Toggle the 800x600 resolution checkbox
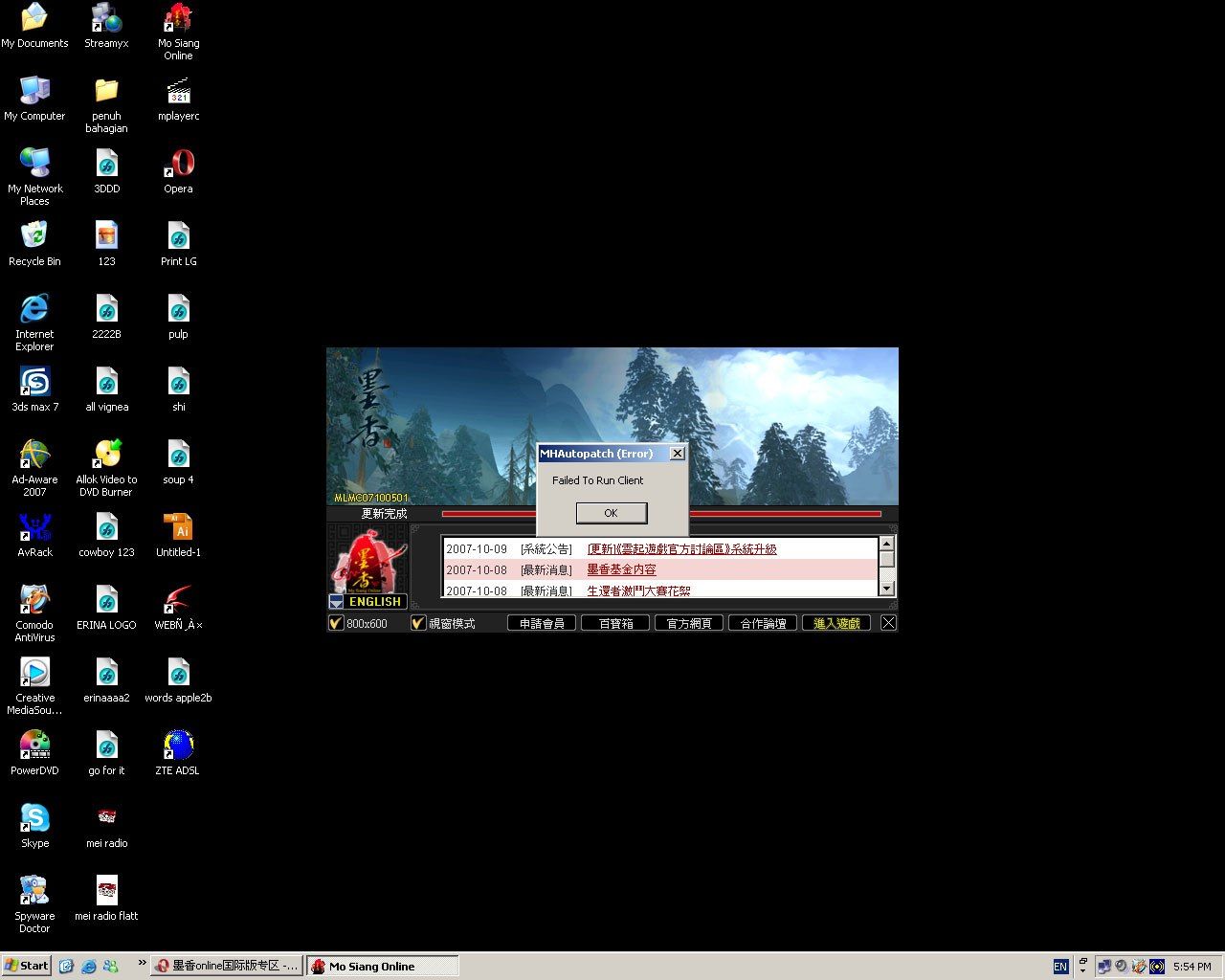This screenshot has width=1225, height=980. 336,623
